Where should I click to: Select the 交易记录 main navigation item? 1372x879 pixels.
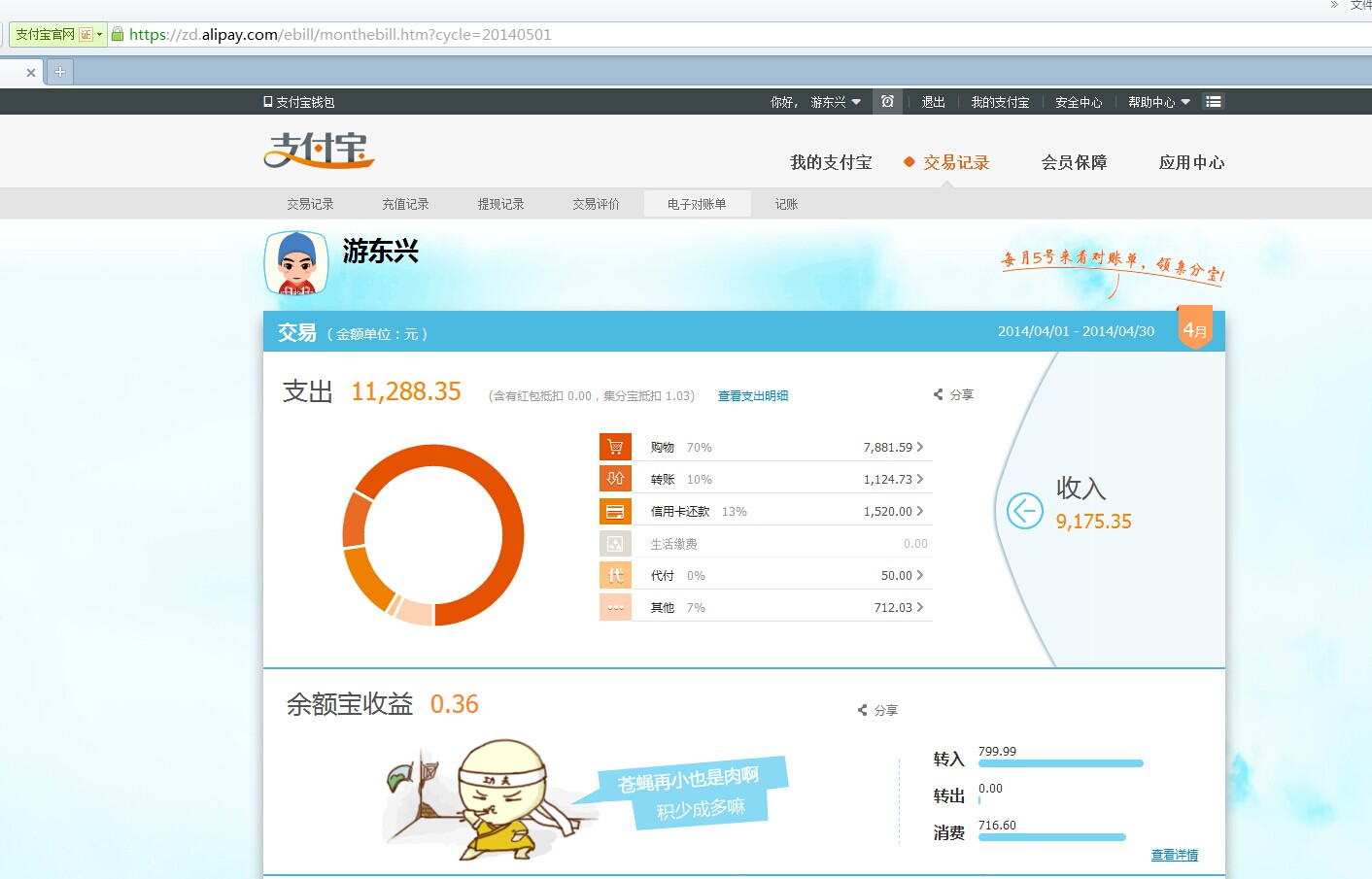click(956, 162)
